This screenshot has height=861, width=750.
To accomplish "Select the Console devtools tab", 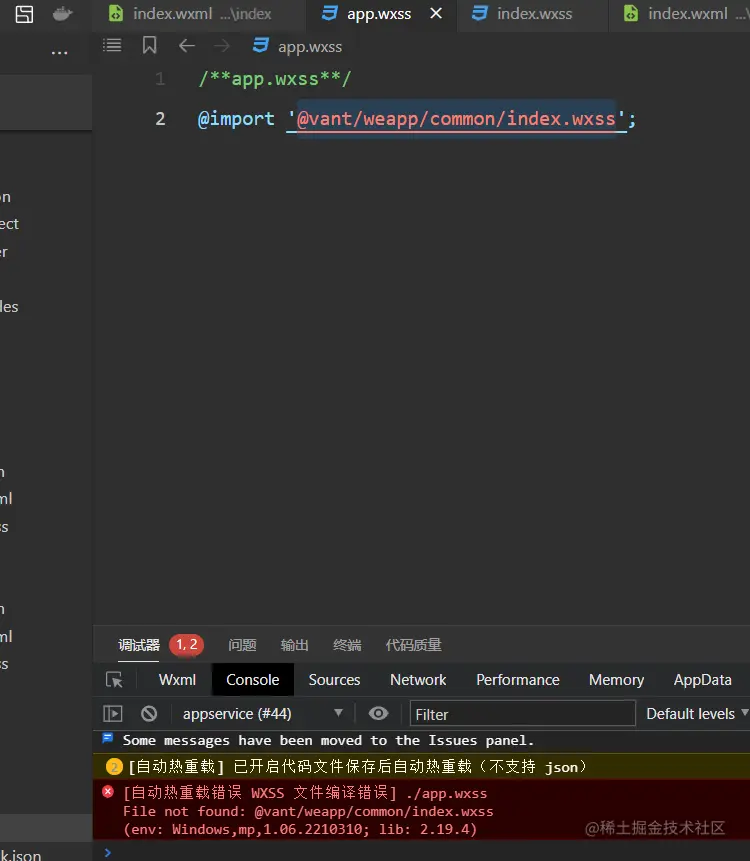I will pyautogui.click(x=253, y=680).
